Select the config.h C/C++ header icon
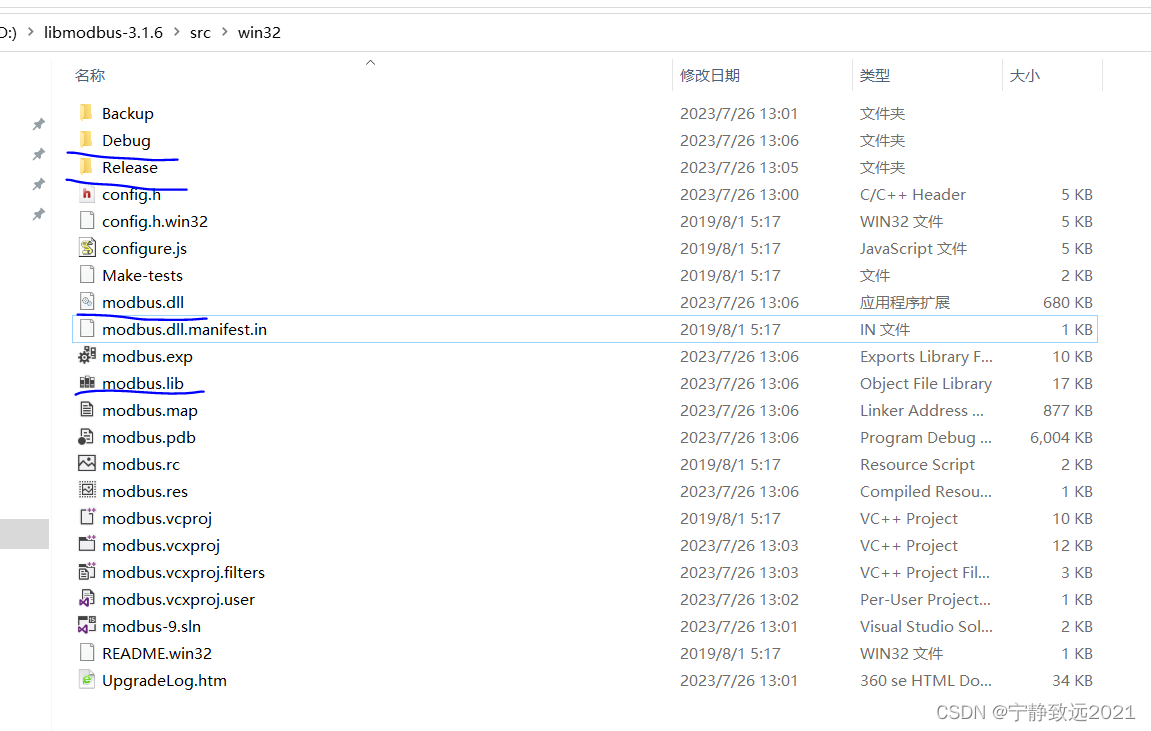The image size is (1151, 731). pos(86,193)
